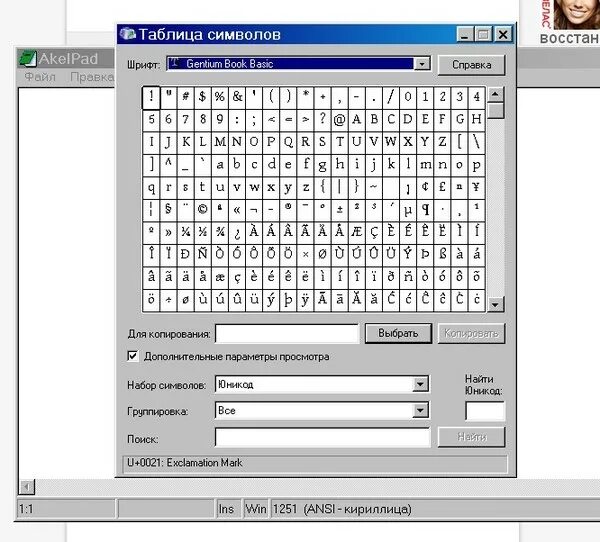This screenshot has height=542, width=600.
Task: Select the capital A character cell
Action: click(357, 120)
